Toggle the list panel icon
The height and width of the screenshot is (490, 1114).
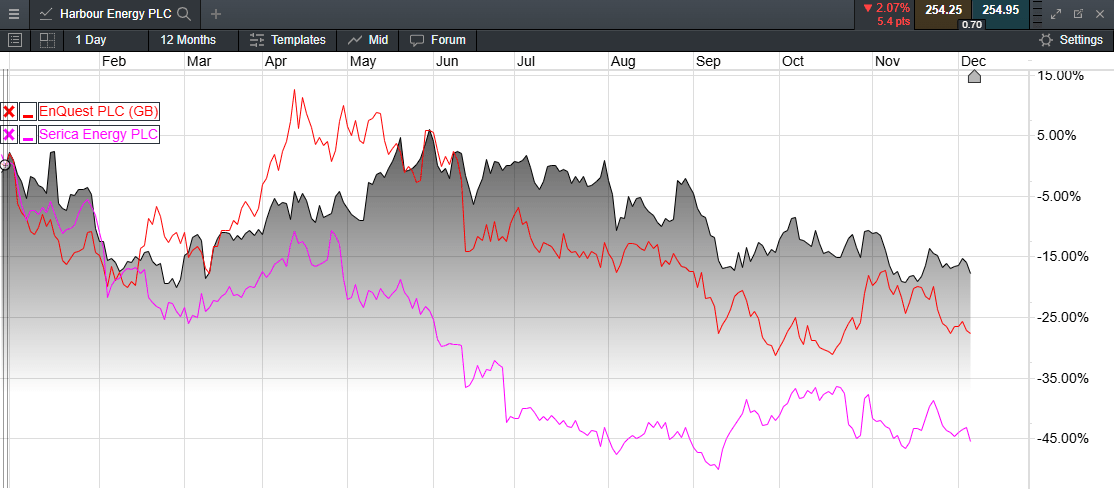16,40
